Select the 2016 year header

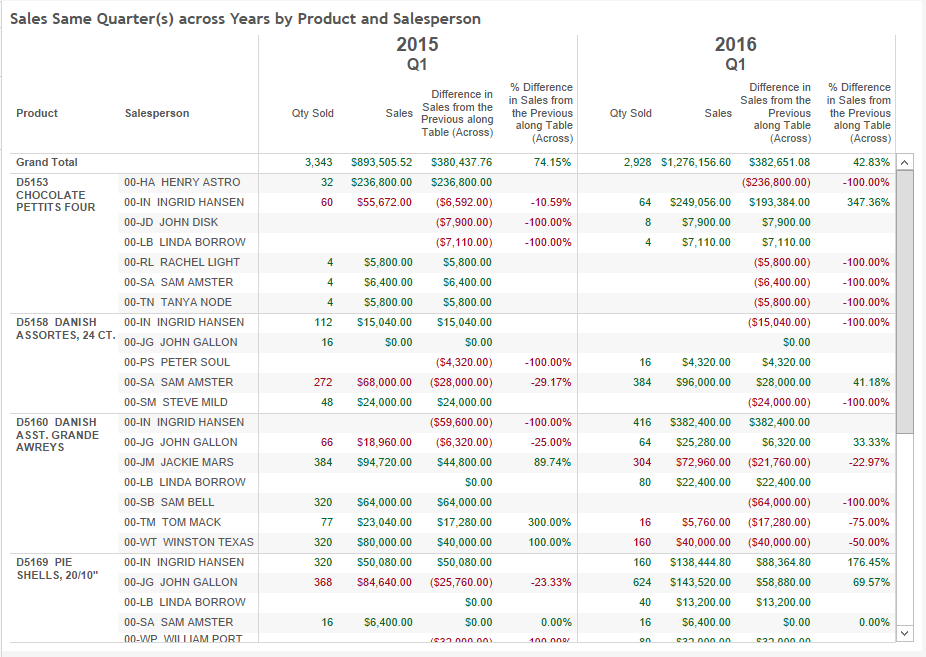coord(735,44)
